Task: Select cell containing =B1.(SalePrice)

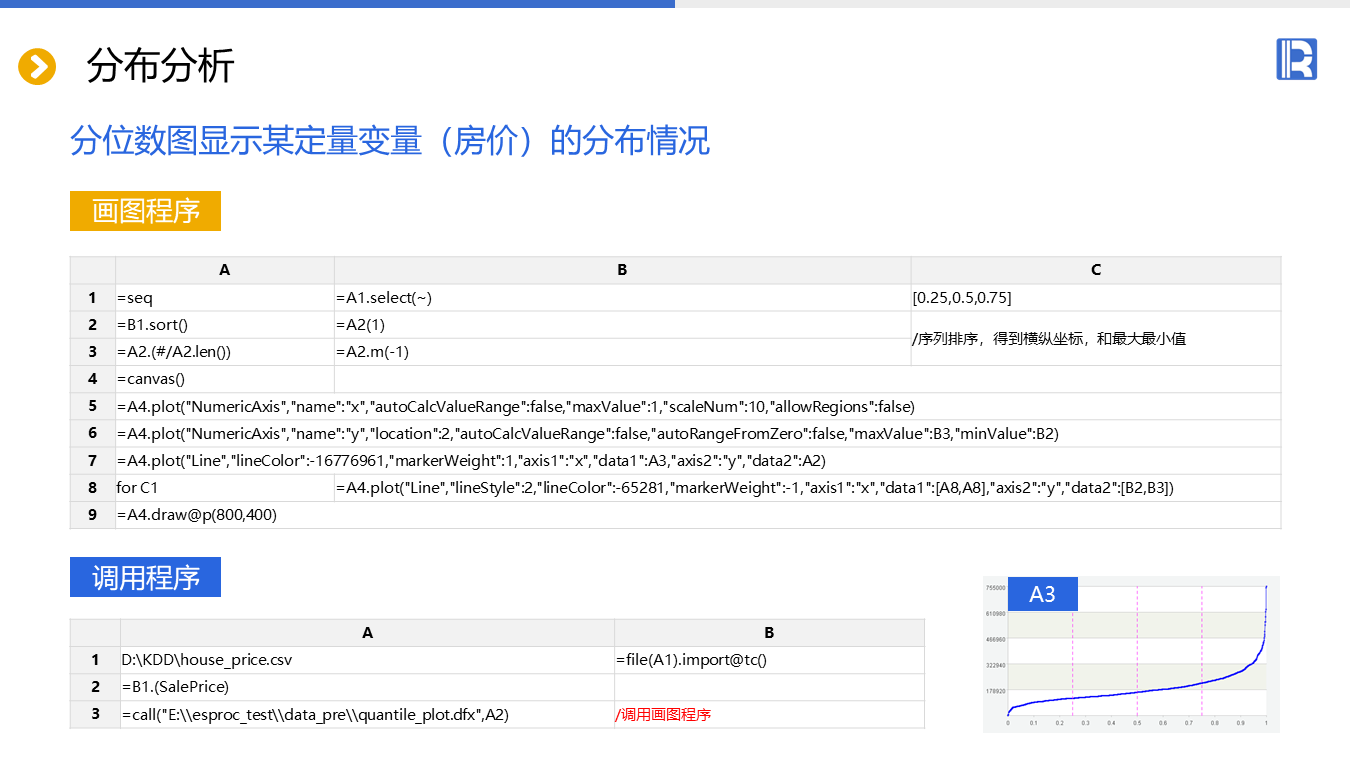Action: tap(367, 687)
